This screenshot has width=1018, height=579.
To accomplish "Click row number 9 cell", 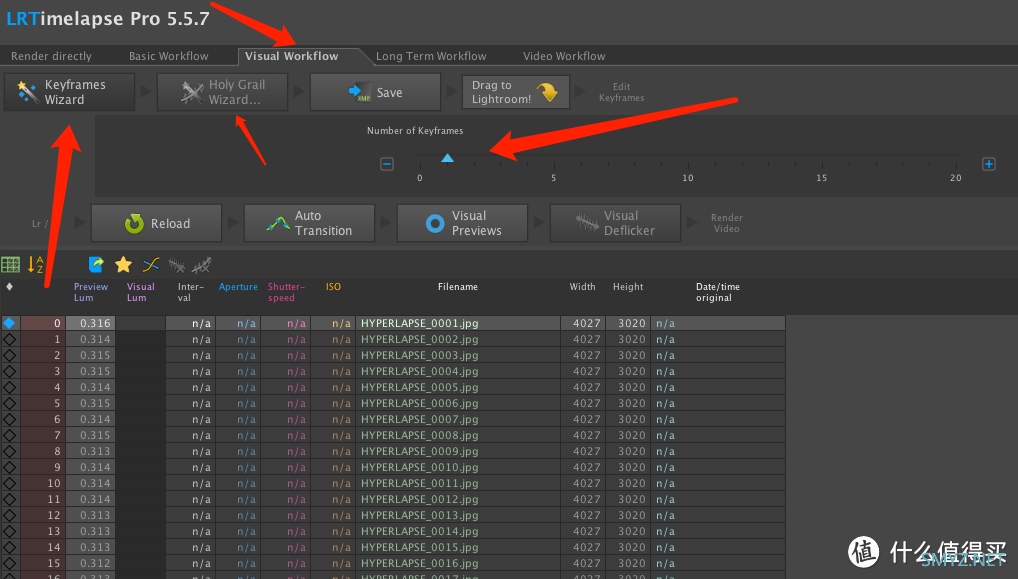I will coord(42,467).
